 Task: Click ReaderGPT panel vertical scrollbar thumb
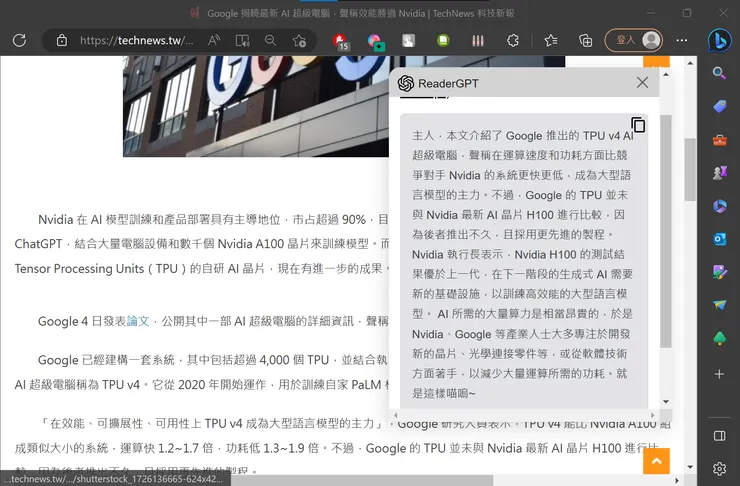665,231
